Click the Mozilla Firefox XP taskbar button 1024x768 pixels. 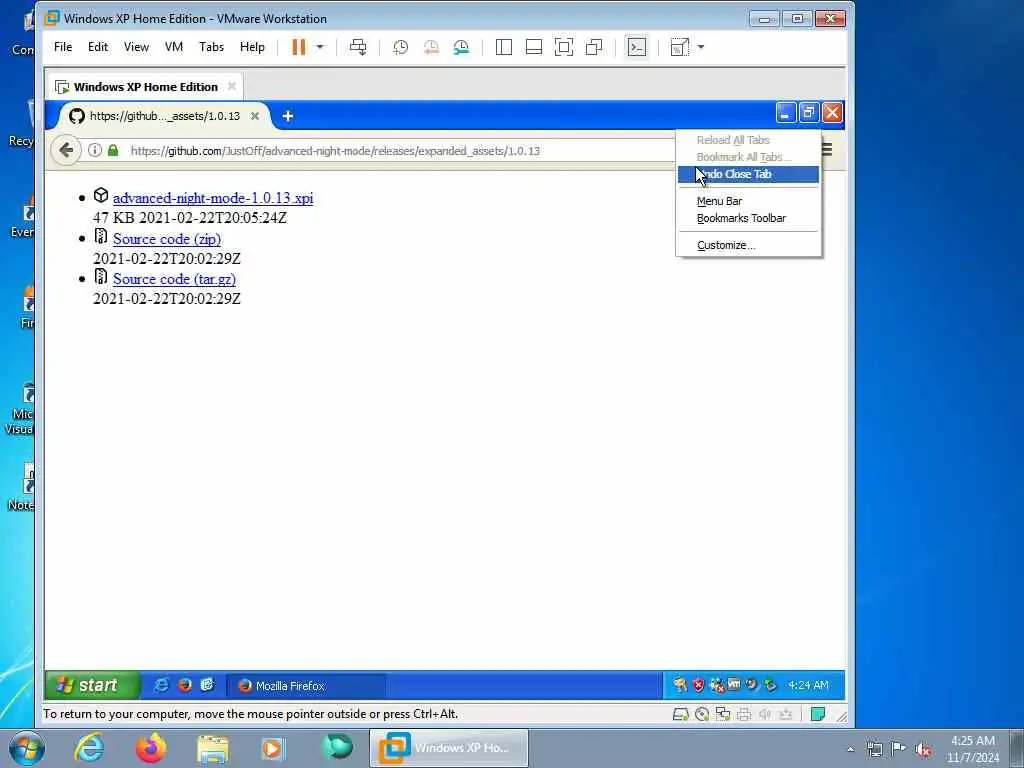pos(306,686)
